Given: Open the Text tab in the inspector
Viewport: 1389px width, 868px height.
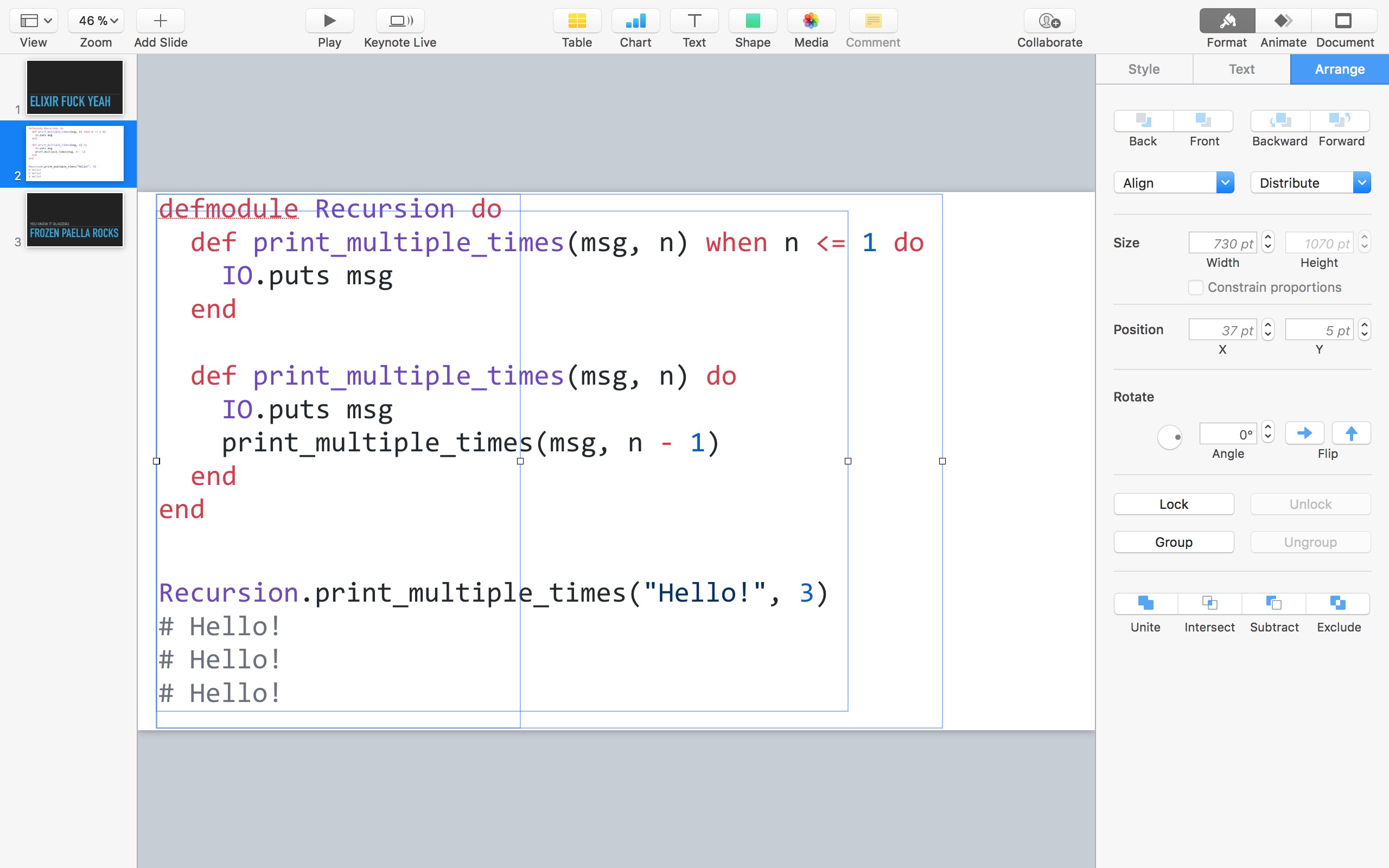Looking at the screenshot, I should (x=1241, y=69).
